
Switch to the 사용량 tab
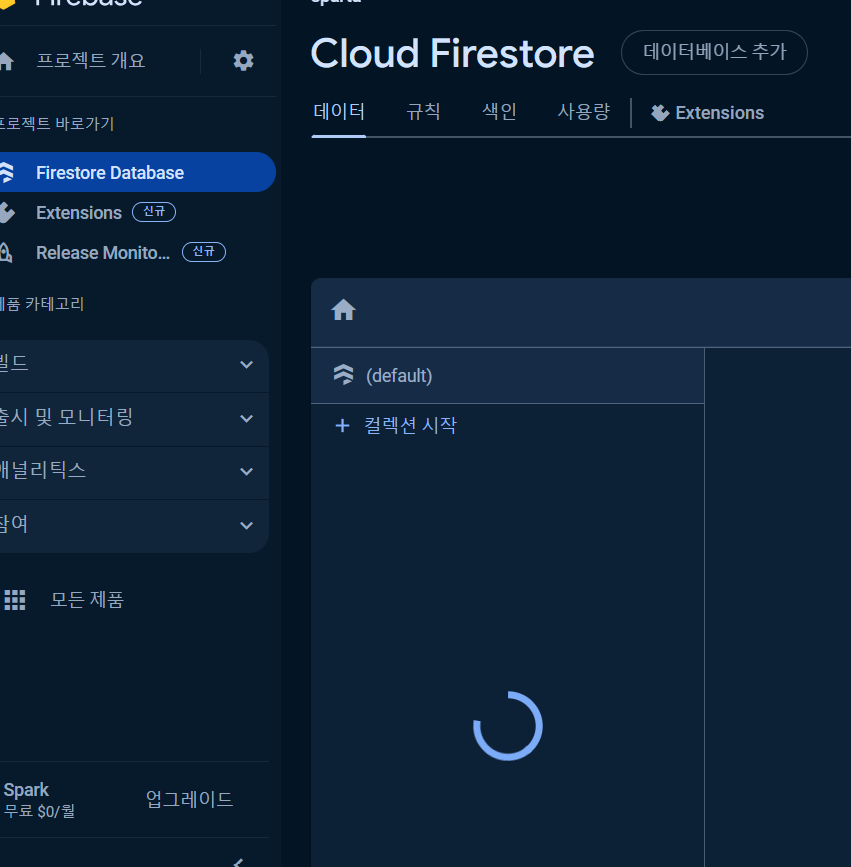(583, 112)
